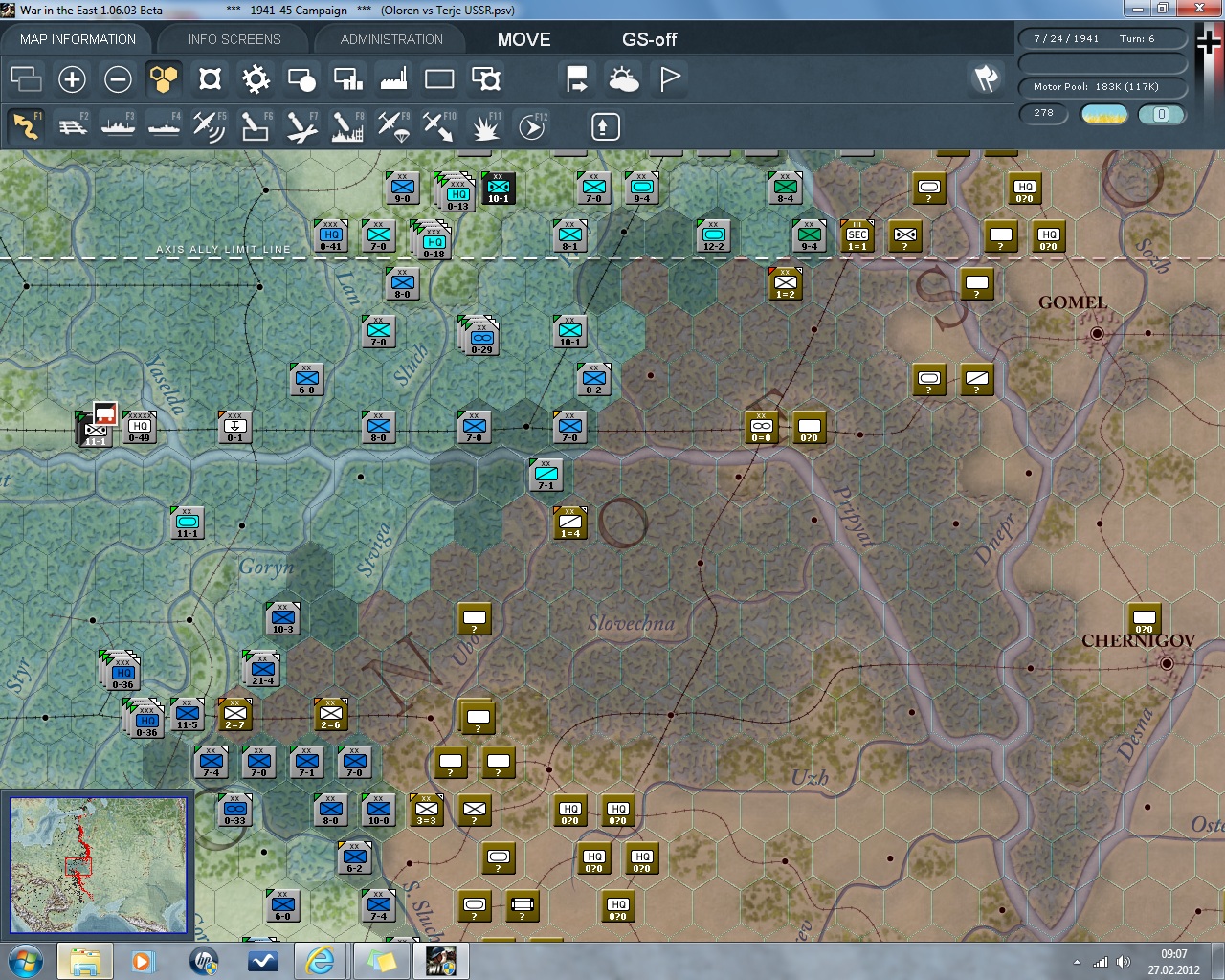
Task: Click the 278 value box
Action: coord(1043,113)
